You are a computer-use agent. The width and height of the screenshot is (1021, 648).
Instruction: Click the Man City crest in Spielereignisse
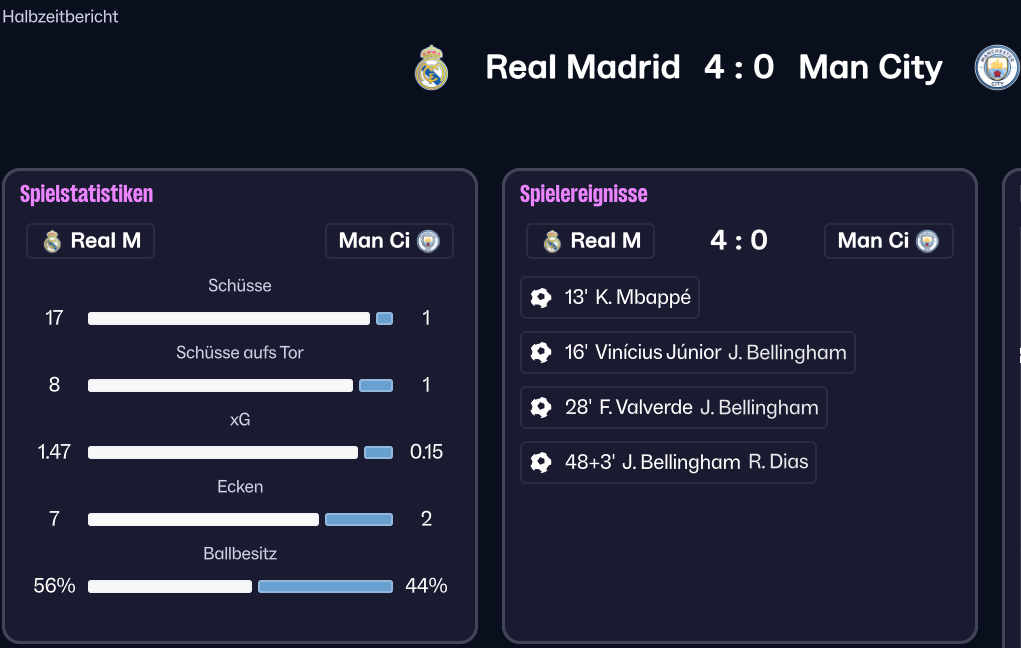[927, 241]
